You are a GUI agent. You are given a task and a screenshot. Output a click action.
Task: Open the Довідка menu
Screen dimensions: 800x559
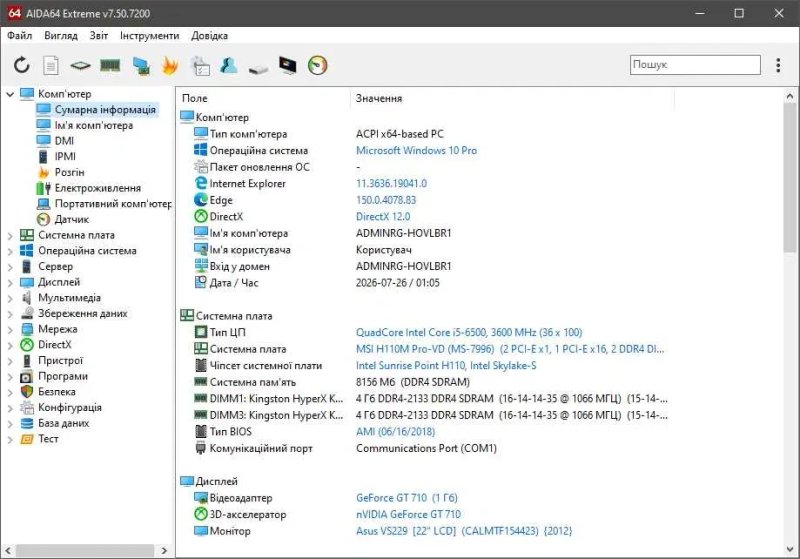tap(209, 36)
